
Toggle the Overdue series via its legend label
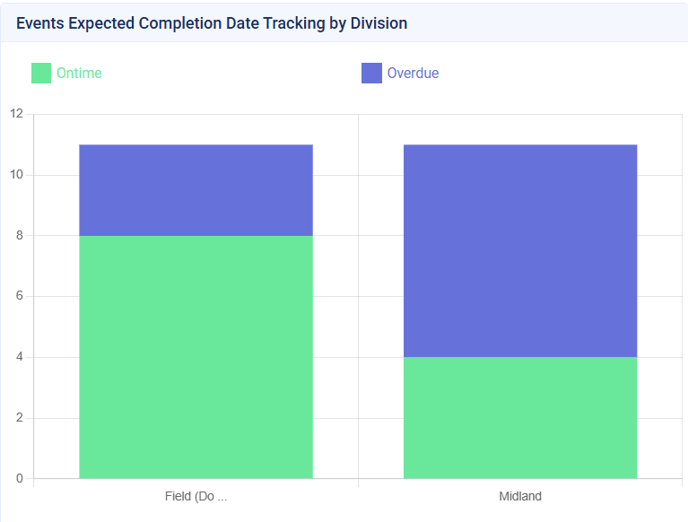coord(413,73)
